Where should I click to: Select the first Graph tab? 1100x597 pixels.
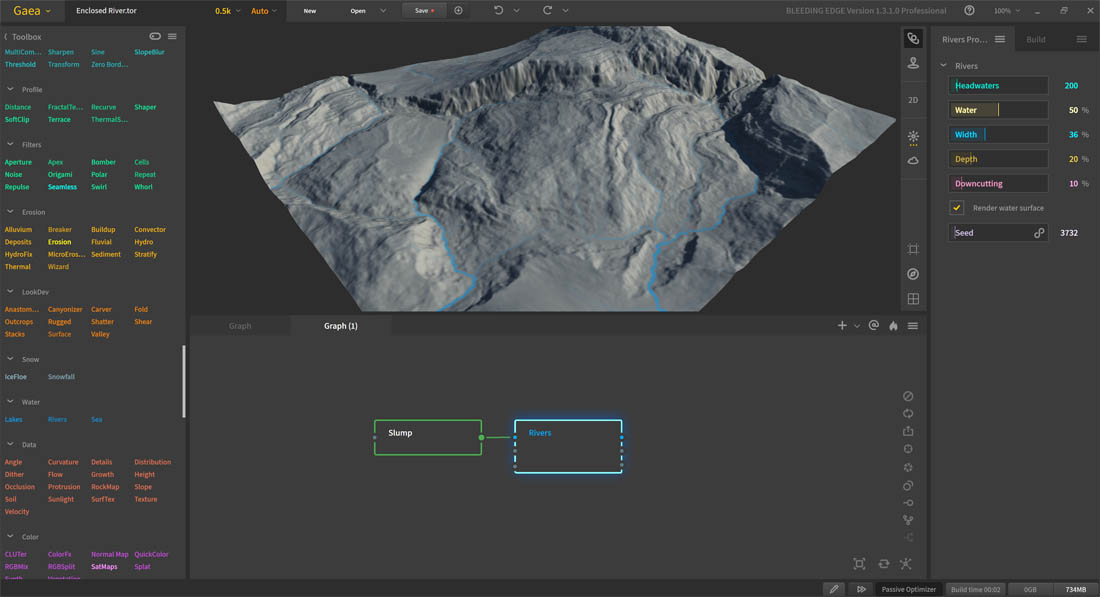(x=240, y=326)
